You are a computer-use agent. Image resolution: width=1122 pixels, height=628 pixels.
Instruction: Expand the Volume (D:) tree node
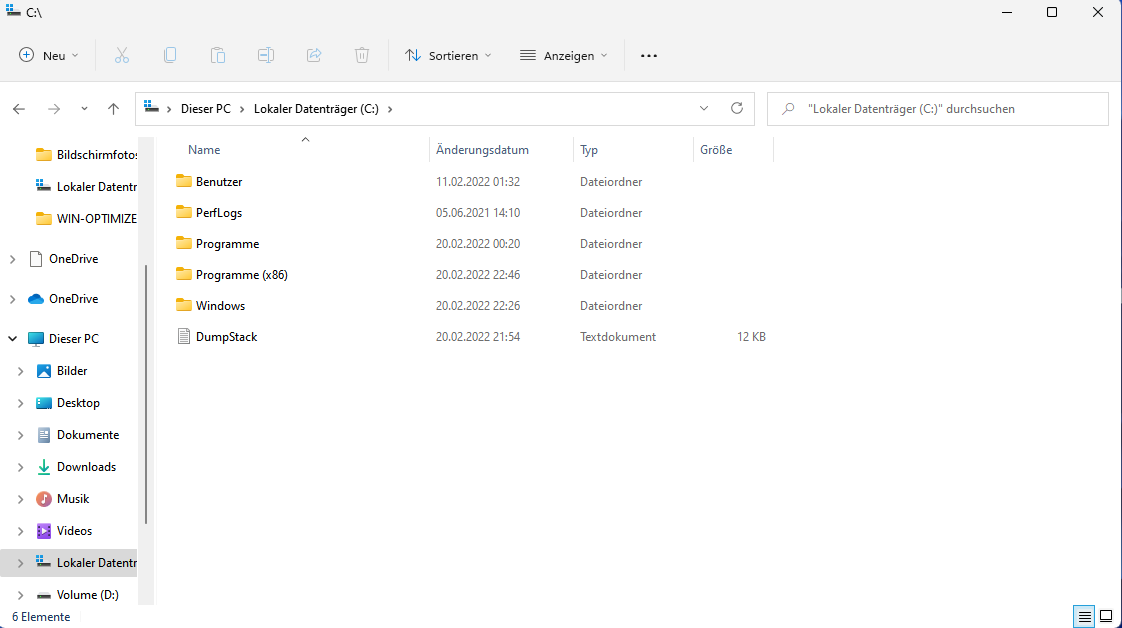point(20,595)
